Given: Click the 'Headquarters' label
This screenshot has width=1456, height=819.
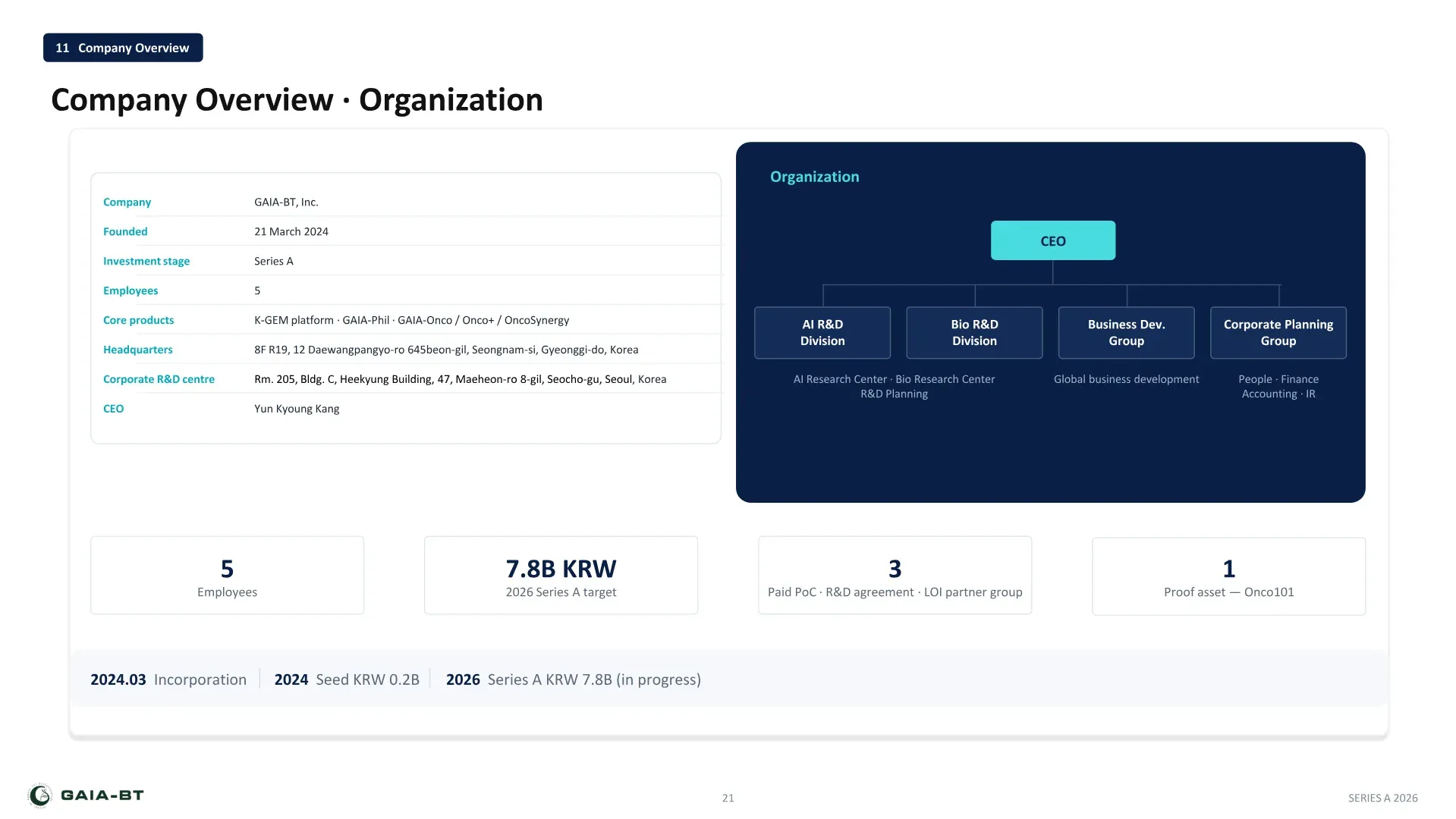Looking at the screenshot, I should [138, 350].
